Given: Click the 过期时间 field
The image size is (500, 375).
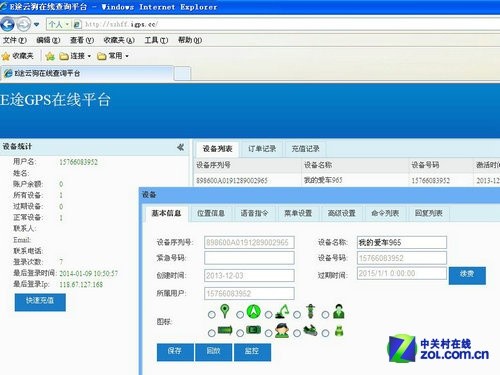Looking at the screenshot, I should pyautogui.click(x=402, y=274).
